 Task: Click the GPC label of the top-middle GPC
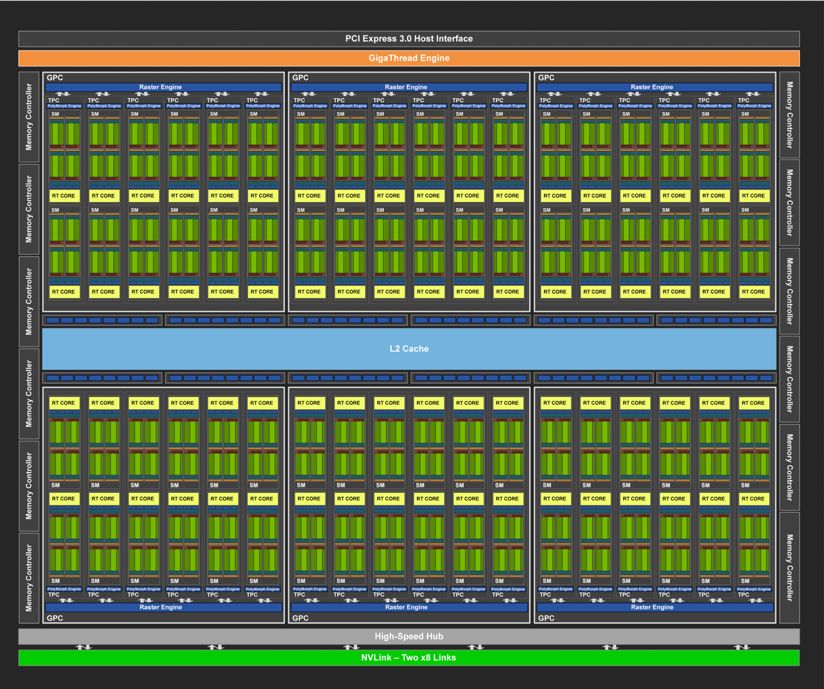(300, 77)
